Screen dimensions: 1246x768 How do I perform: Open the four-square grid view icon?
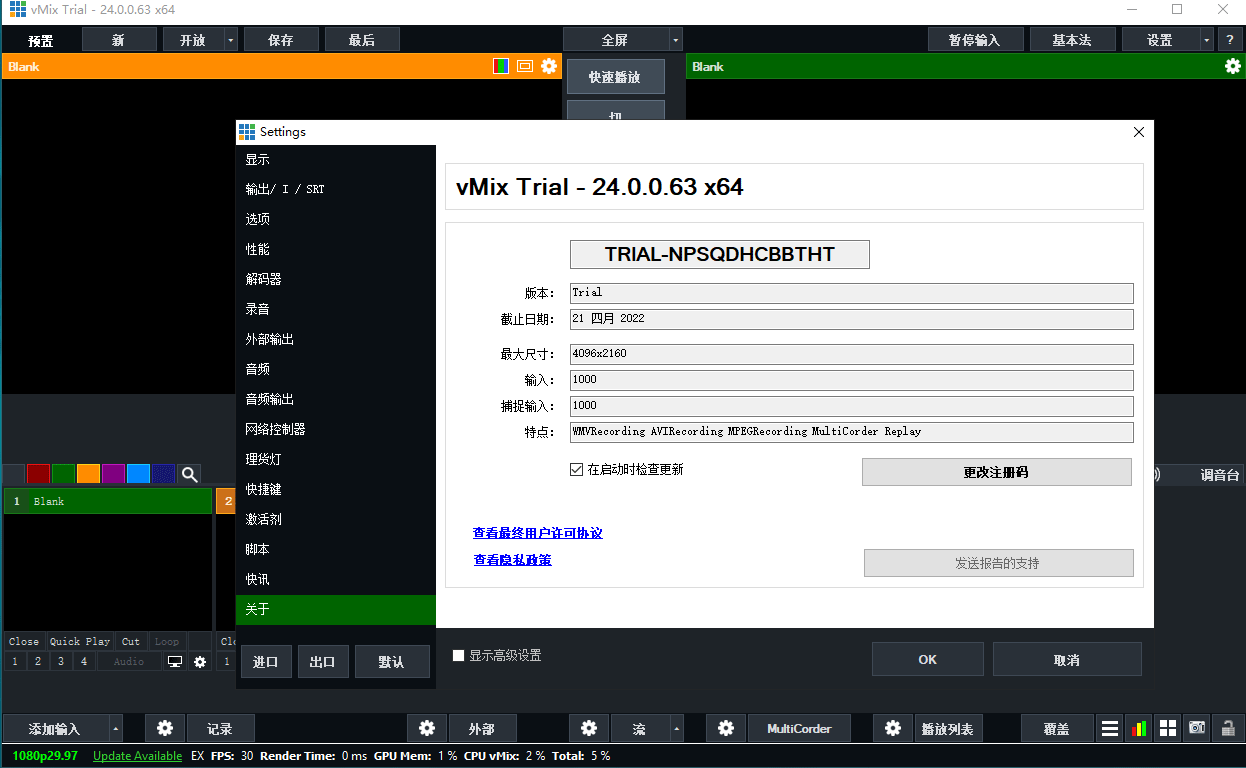tap(1167, 728)
